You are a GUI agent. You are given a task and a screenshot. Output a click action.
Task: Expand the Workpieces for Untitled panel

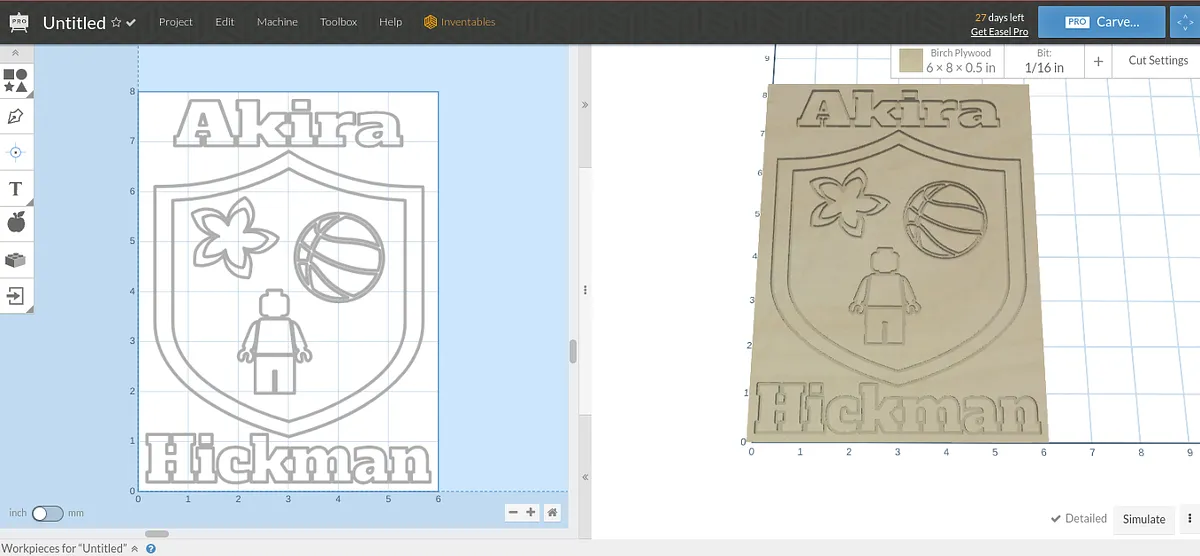coord(134,548)
